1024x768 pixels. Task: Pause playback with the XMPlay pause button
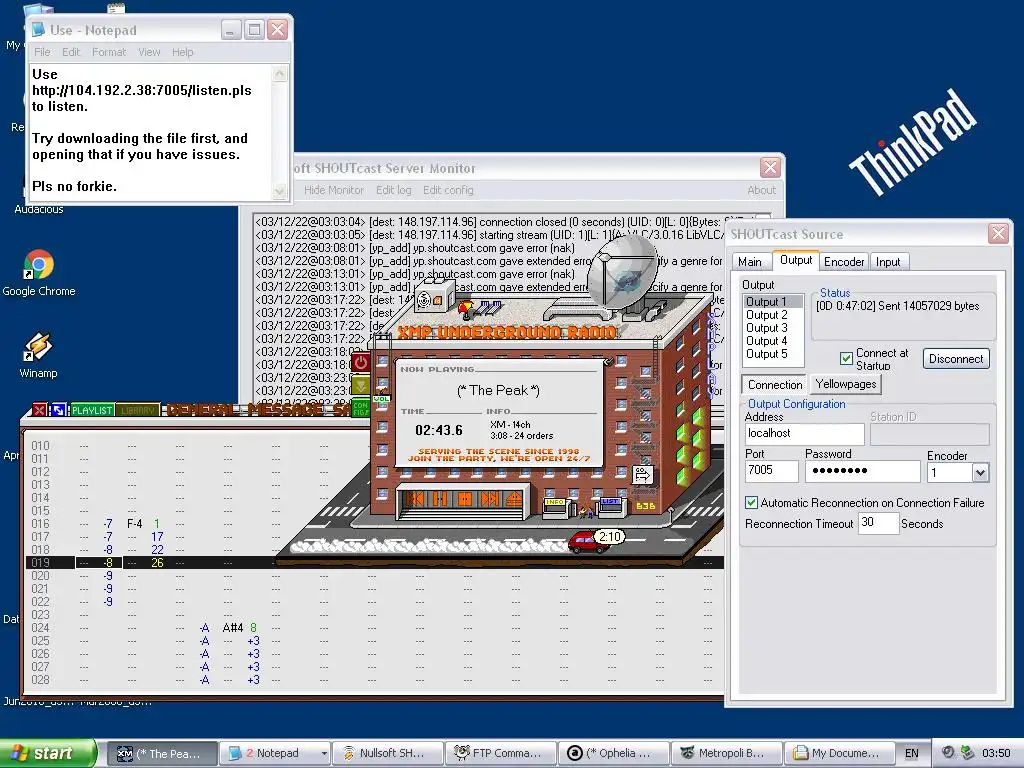441,500
